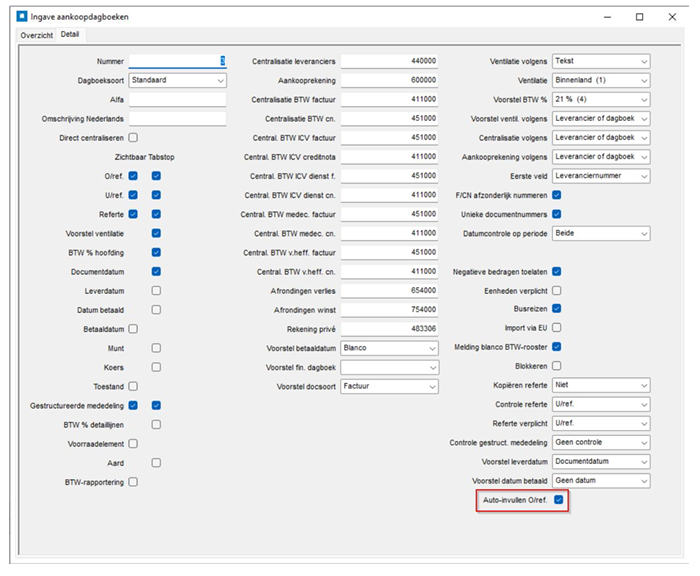The width and height of the screenshot is (700, 576).
Task: Check the Datum betaald checkbox
Action: click(156, 310)
